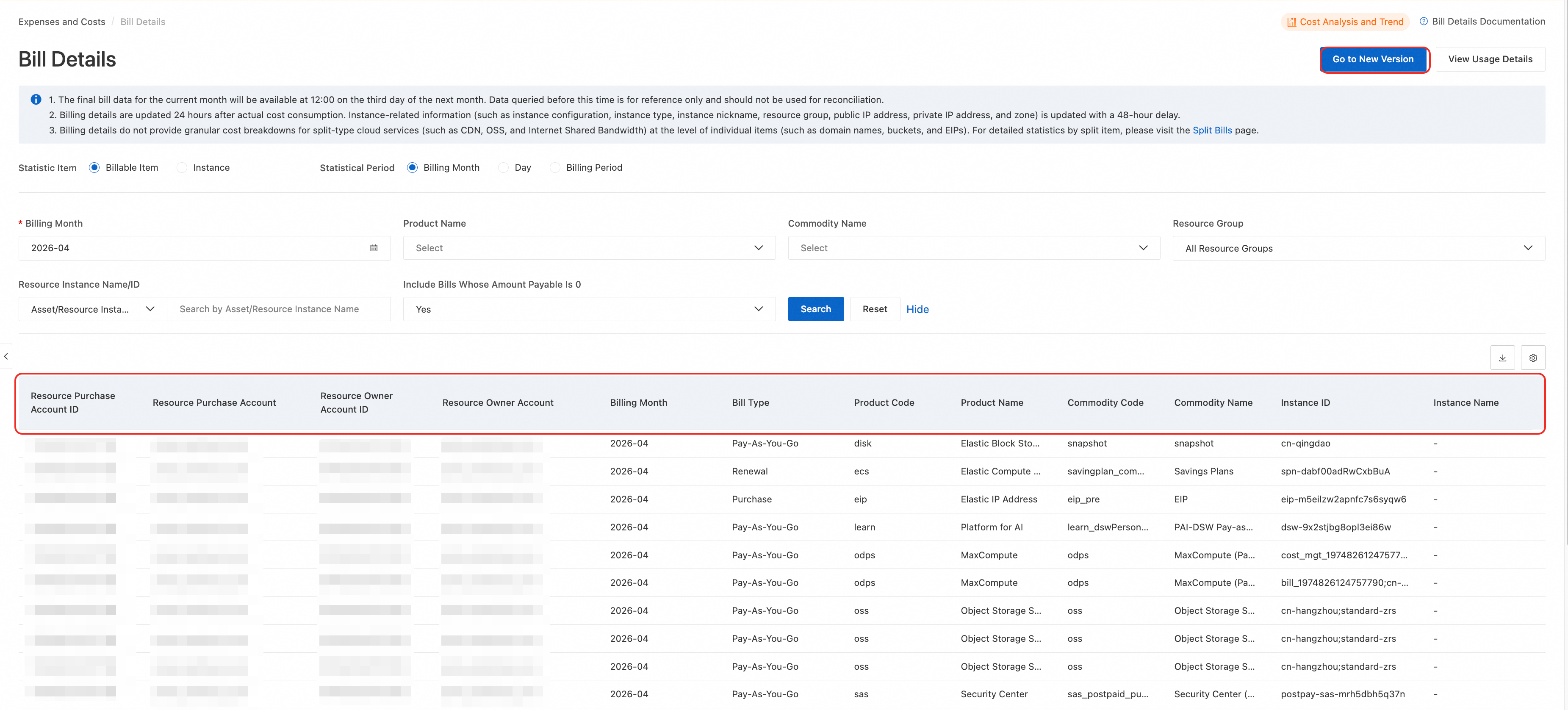Open Product Name select dropdown

(x=589, y=248)
